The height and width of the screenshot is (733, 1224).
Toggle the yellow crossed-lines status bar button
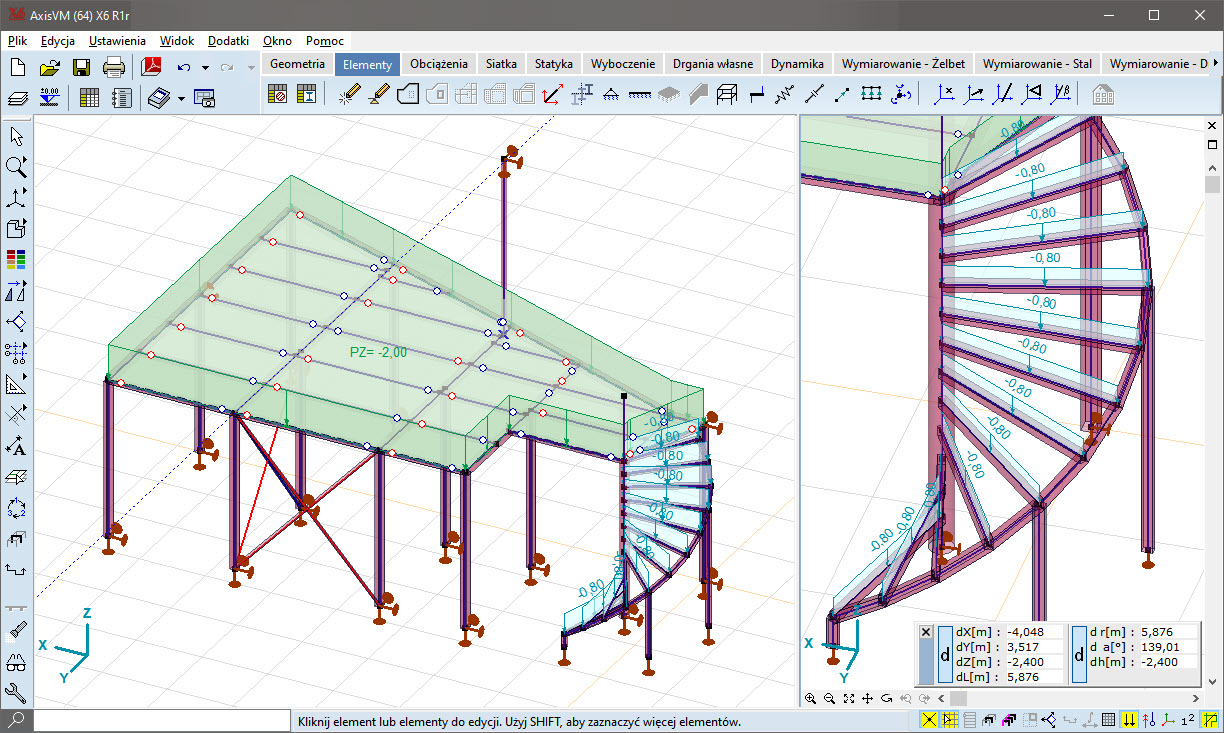(929, 720)
